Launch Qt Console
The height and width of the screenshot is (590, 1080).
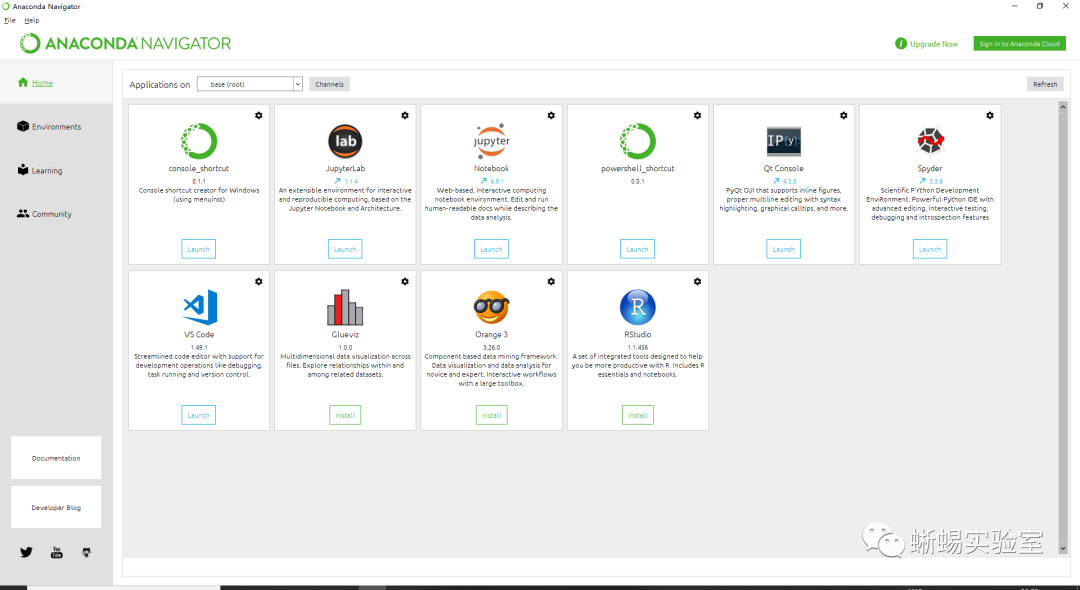(x=783, y=249)
